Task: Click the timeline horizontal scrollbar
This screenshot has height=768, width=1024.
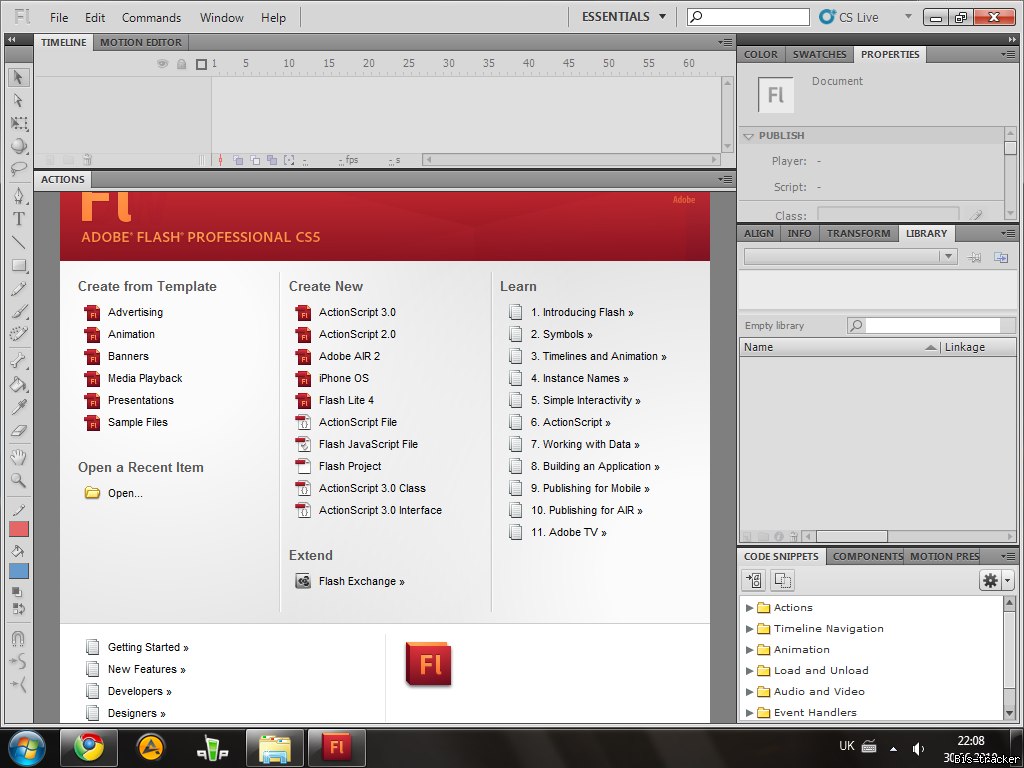Action: tap(571, 159)
